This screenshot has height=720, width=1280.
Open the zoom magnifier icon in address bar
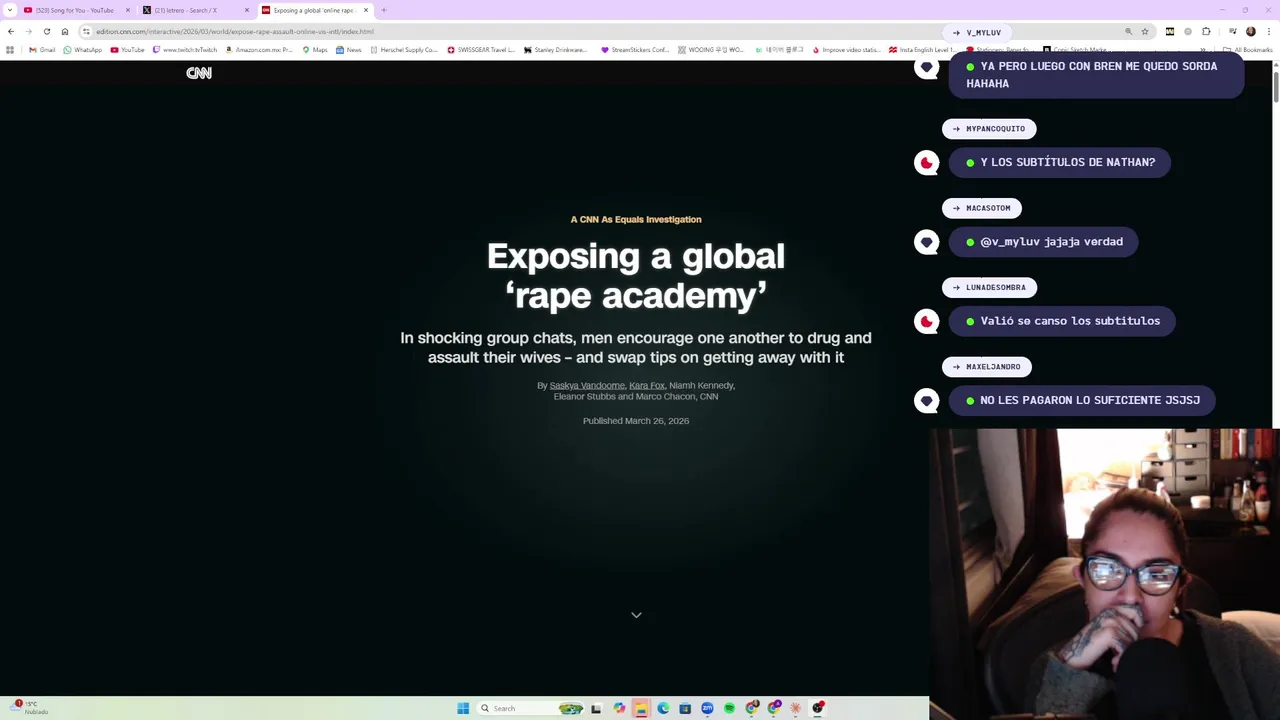click(x=1129, y=31)
